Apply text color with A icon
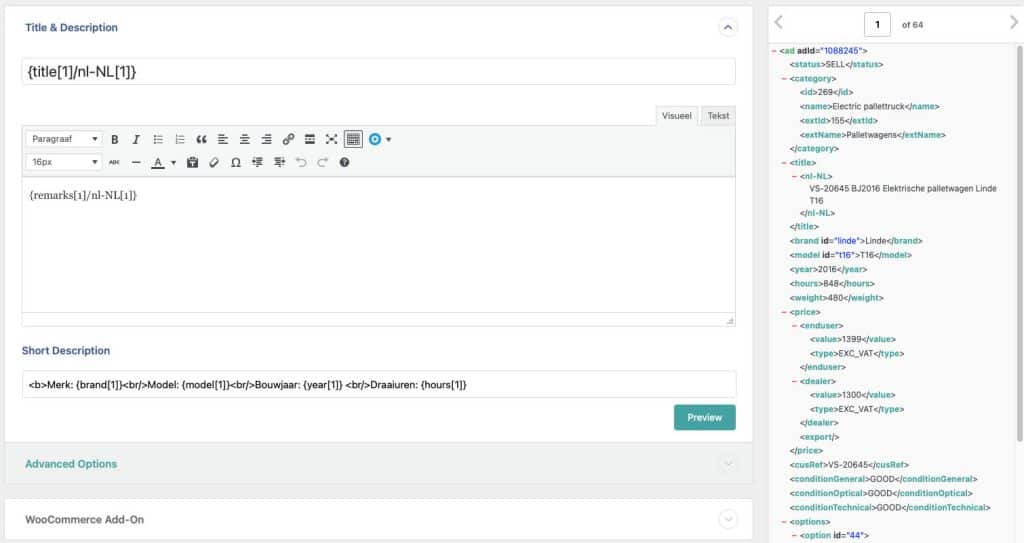1024x543 pixels. (x=157, y=162)
